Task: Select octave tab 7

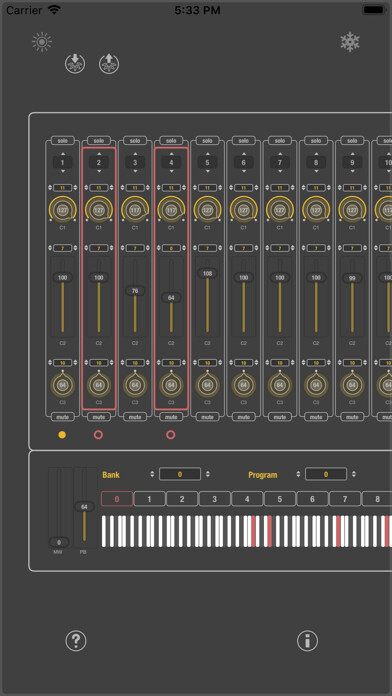Action: tap(345, 499)
